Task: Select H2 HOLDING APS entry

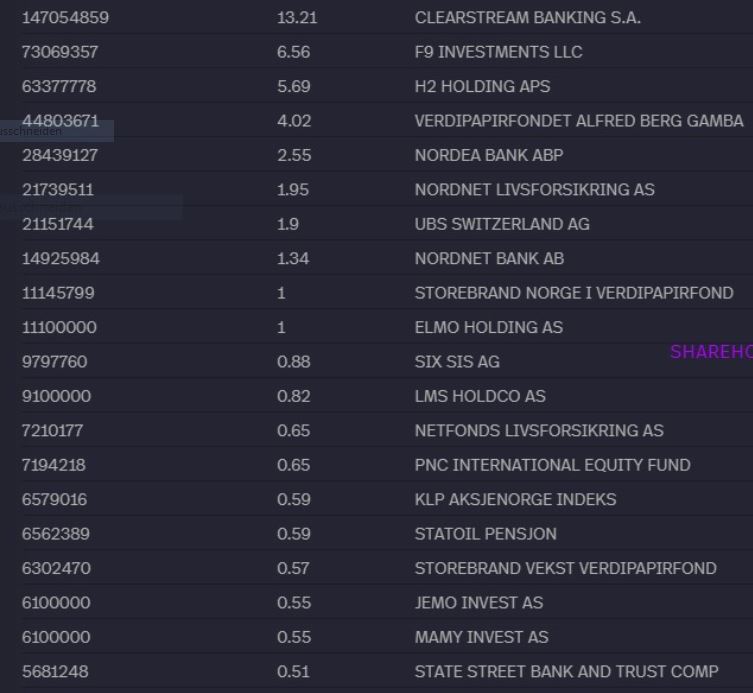Action: (x=482, y=86)
